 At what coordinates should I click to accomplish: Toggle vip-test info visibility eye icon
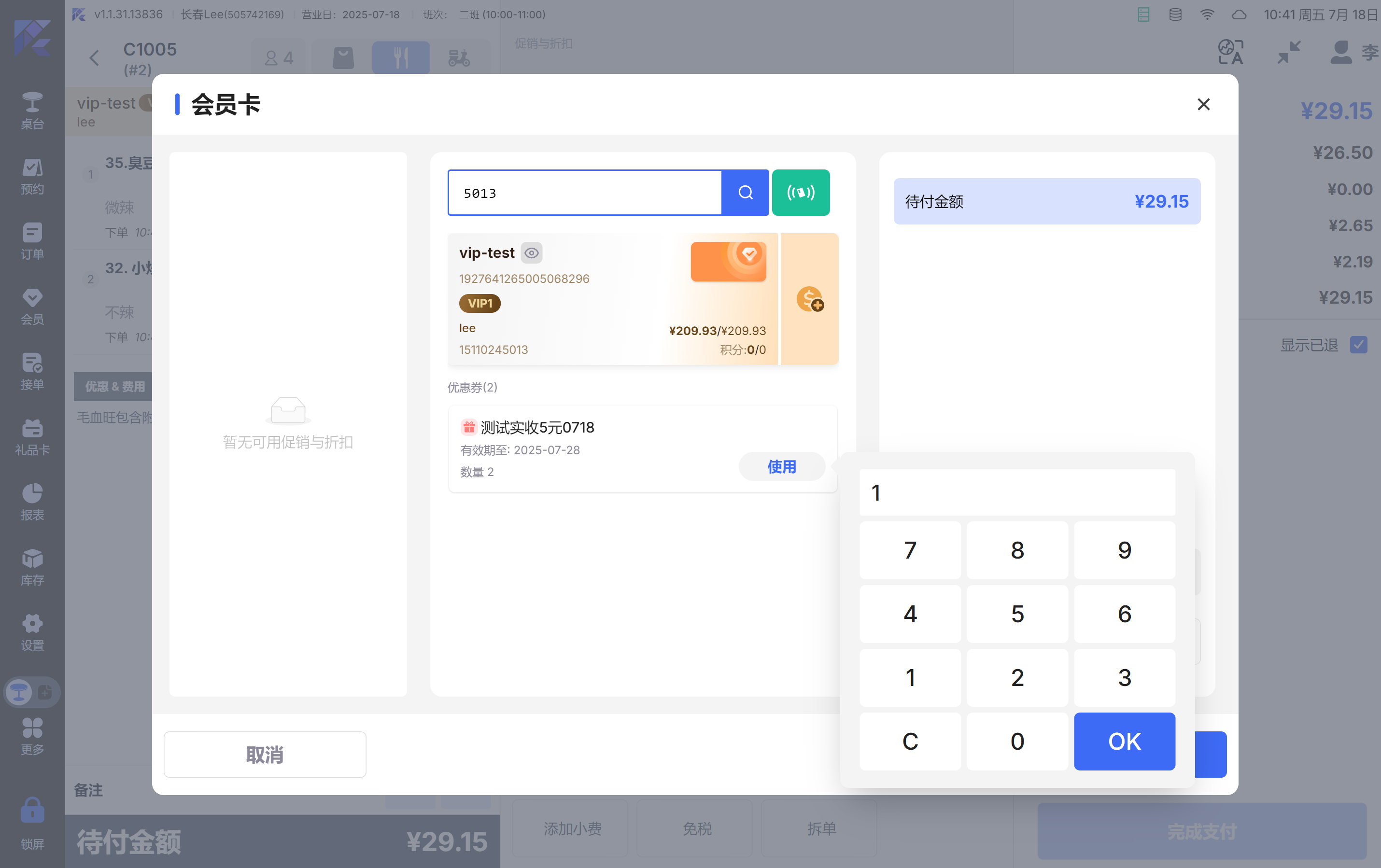(532, 253)
